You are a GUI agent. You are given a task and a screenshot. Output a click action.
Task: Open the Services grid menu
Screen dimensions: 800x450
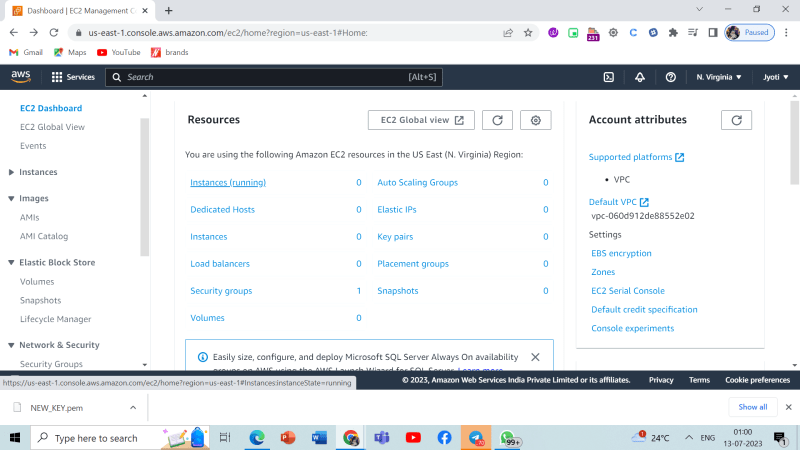(73, 77)
